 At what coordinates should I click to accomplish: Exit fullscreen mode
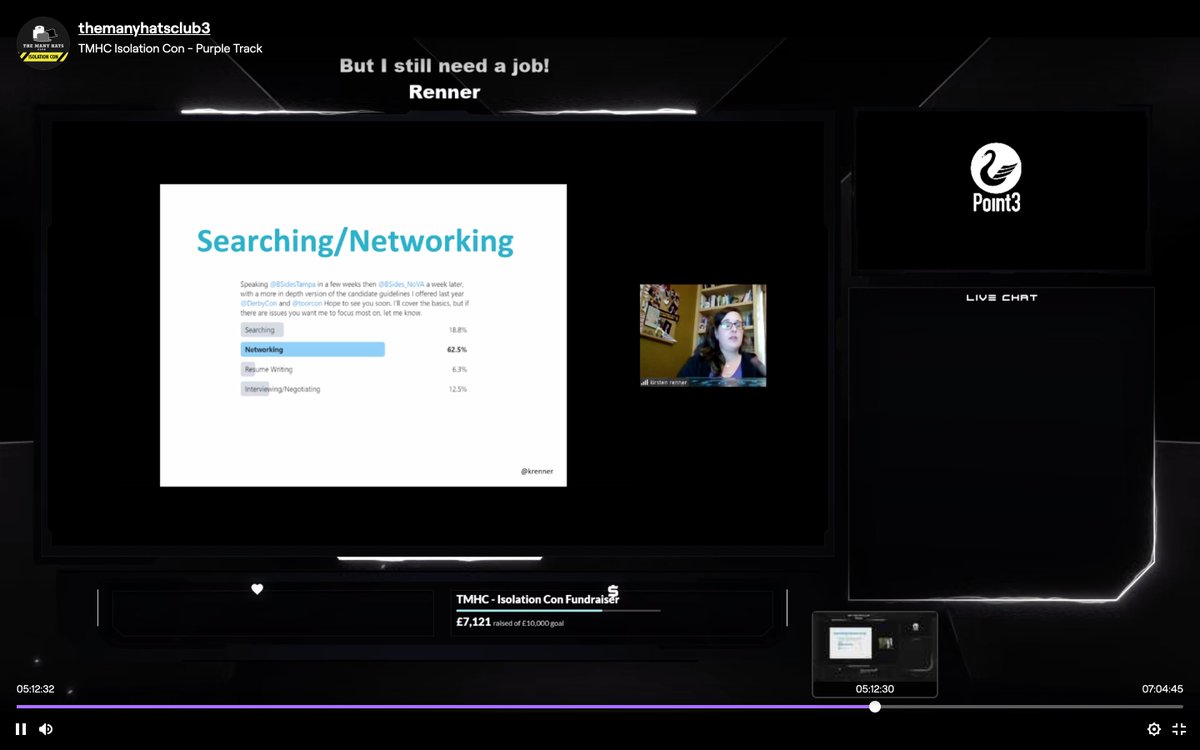pos(1179,729)
